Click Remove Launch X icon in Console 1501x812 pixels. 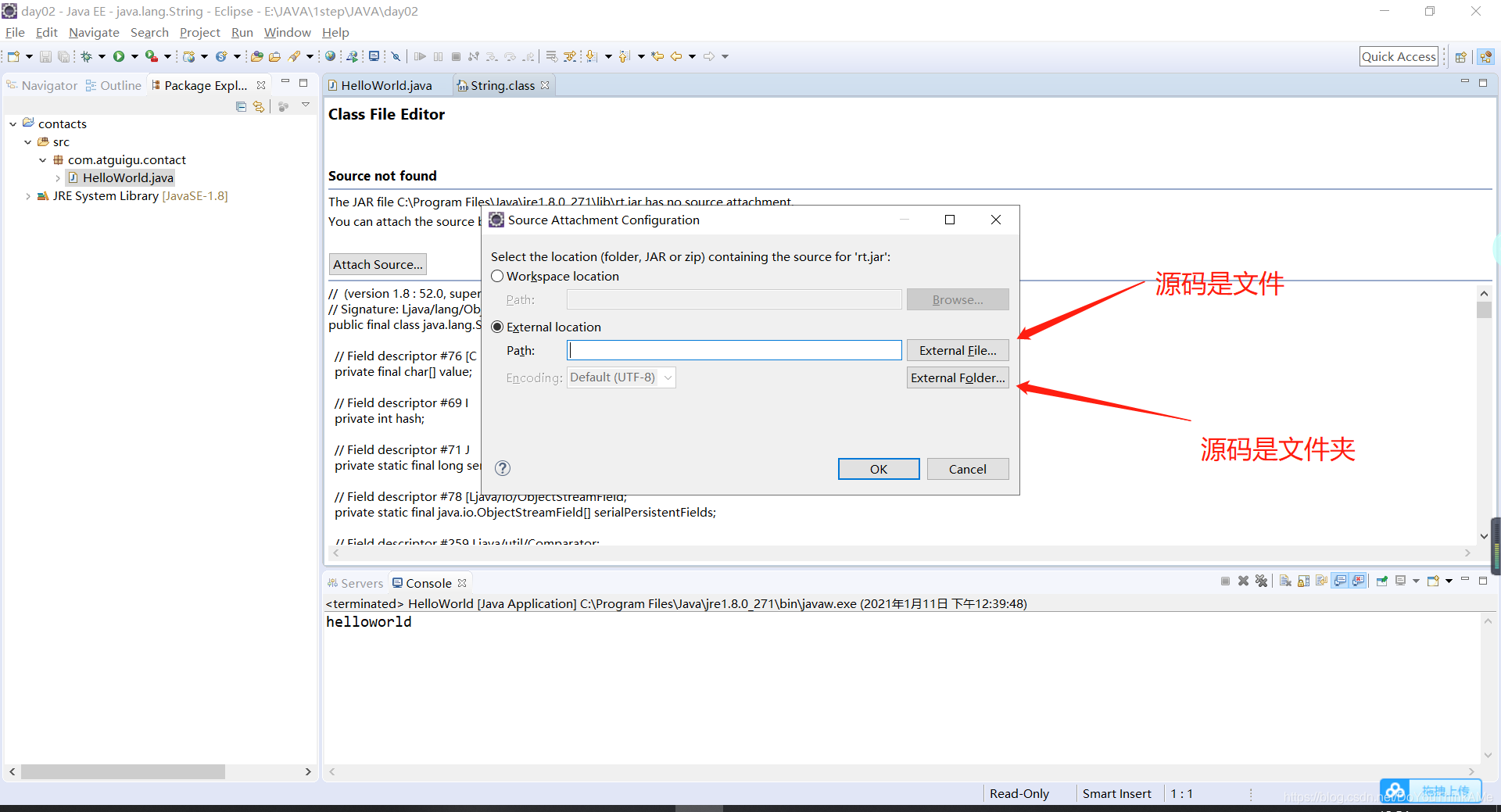pos(1243,581)
